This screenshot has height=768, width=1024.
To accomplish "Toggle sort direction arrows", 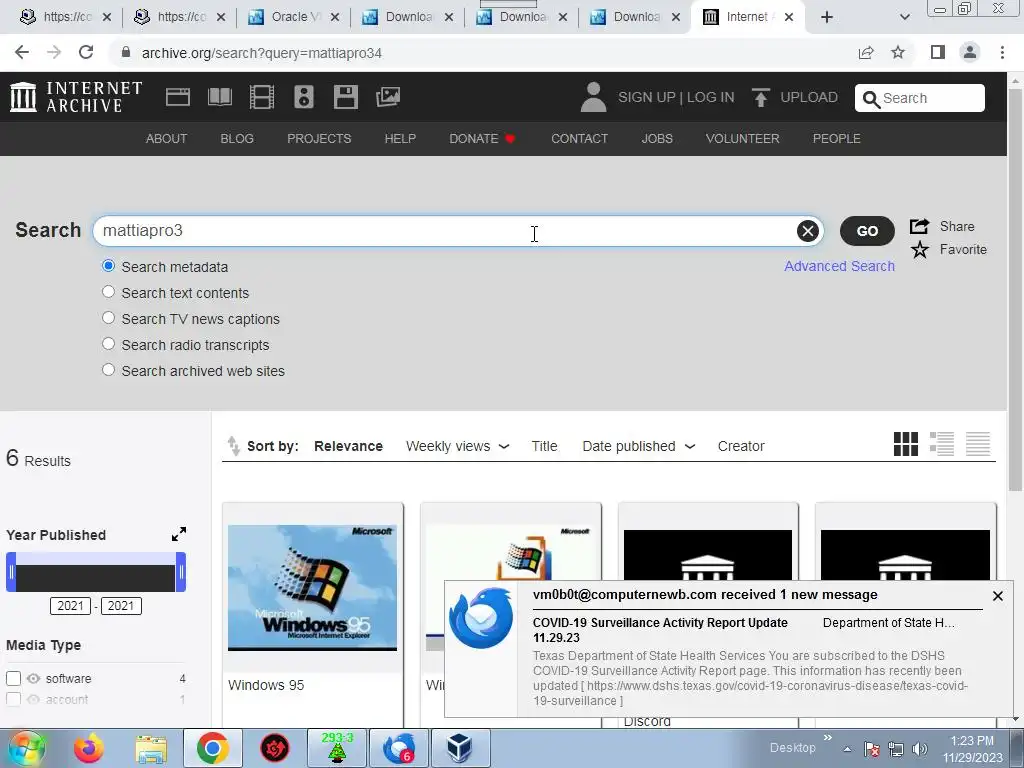I will click(233, 446).
